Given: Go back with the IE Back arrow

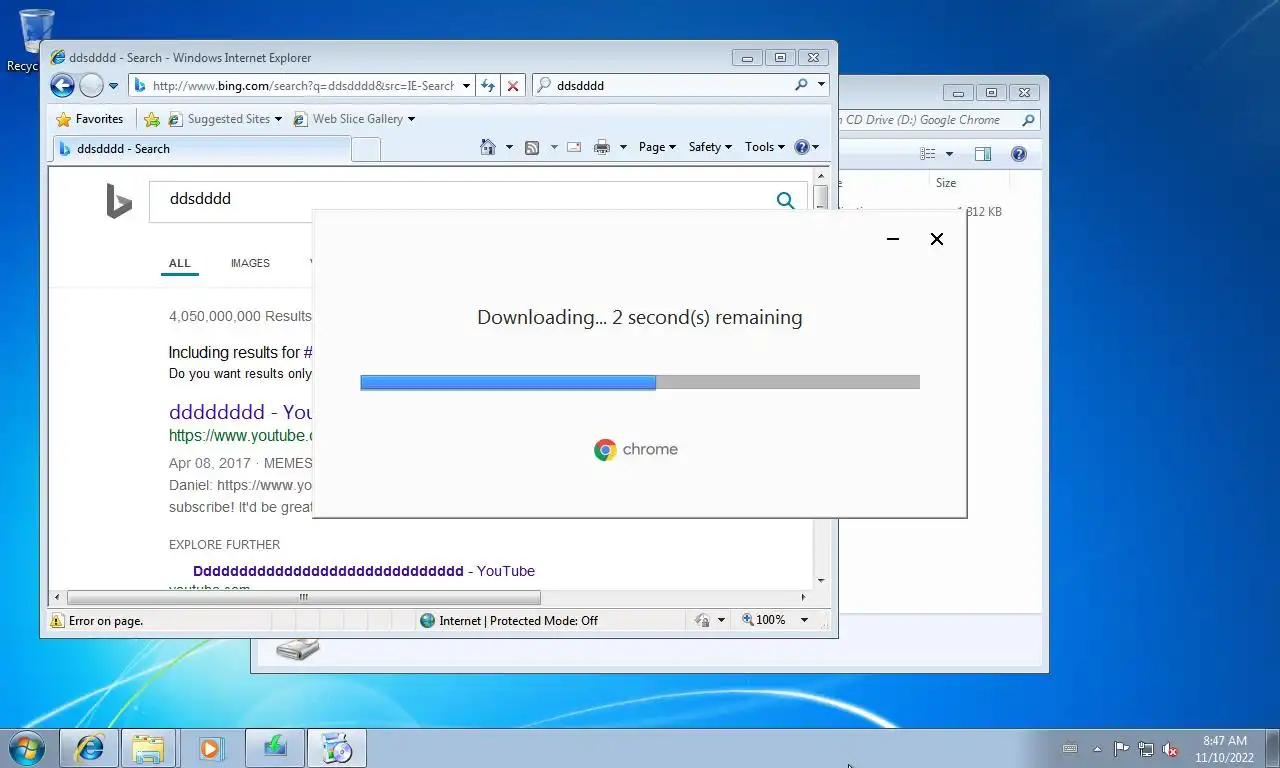Looking at the screenshot, I should pos(62,86).
